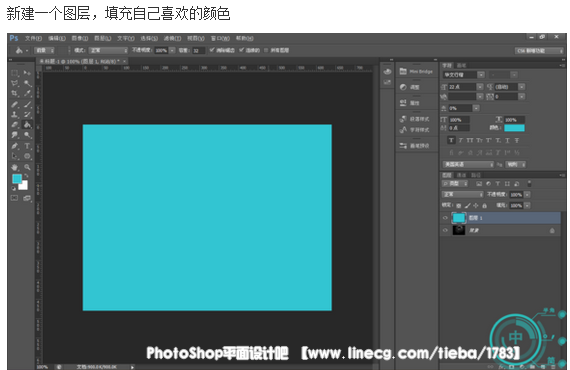Screen dimensions: 570x370
Task: Change the screen mode
Action: point(27,198)
